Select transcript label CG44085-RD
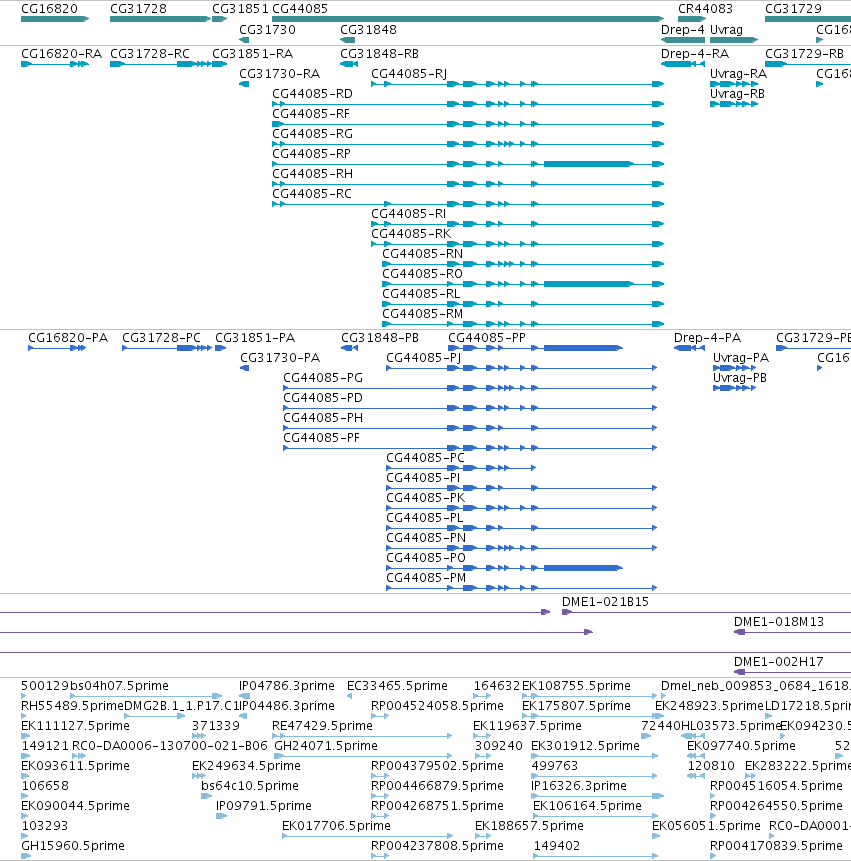This screenshot has height=861, width=851. coord(312,94)
